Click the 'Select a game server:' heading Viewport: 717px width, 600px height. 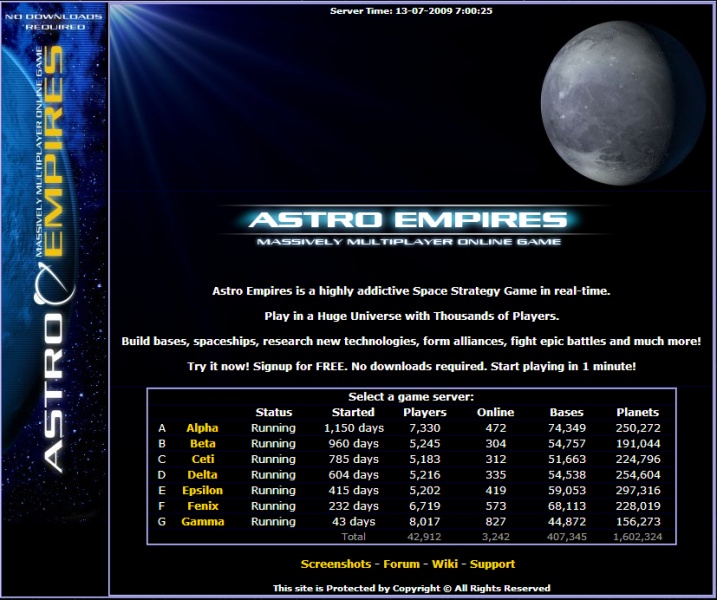[x=411, y=396]
